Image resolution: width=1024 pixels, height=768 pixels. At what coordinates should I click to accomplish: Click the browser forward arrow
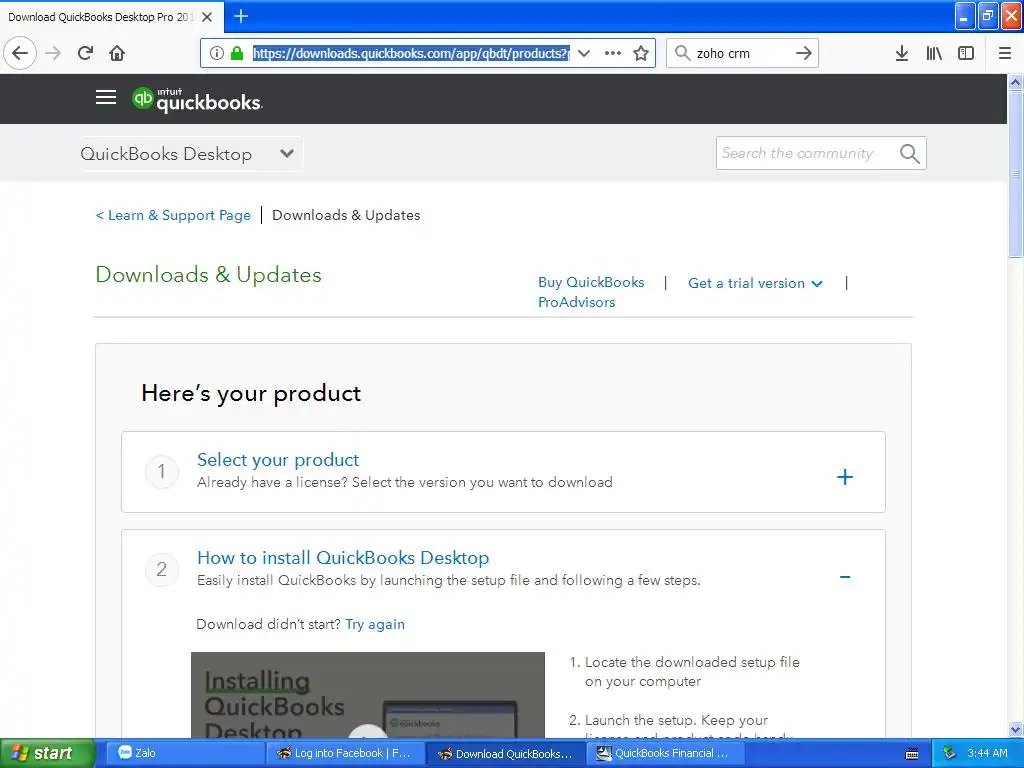pos(54,53)
